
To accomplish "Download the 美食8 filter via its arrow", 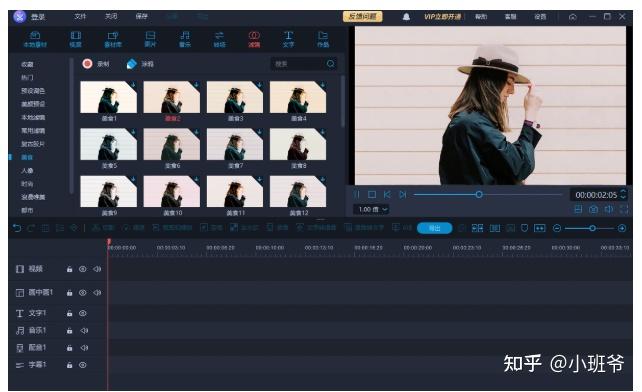I will point(323,131).
